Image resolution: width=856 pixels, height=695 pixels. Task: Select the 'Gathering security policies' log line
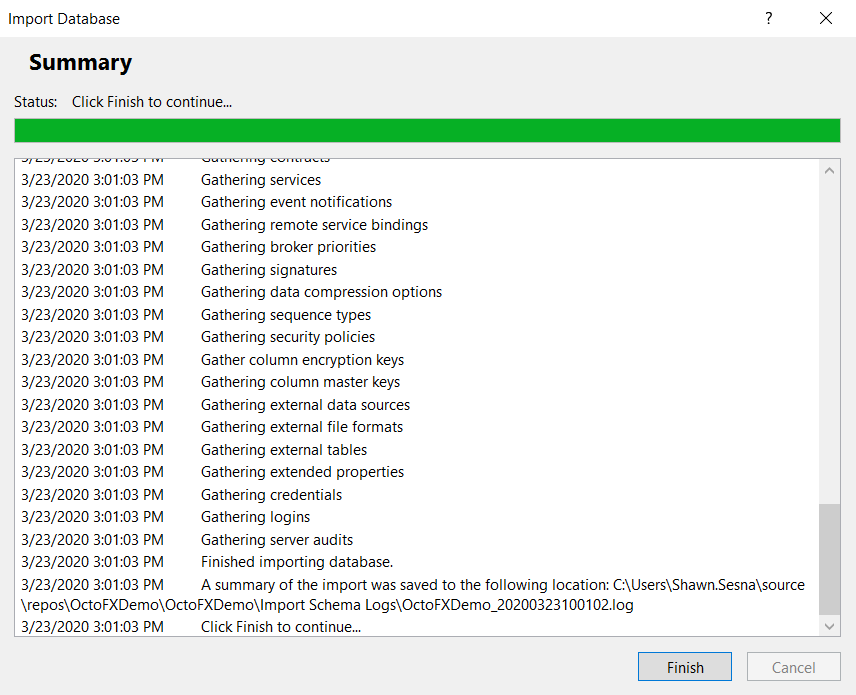click(288, 337)
